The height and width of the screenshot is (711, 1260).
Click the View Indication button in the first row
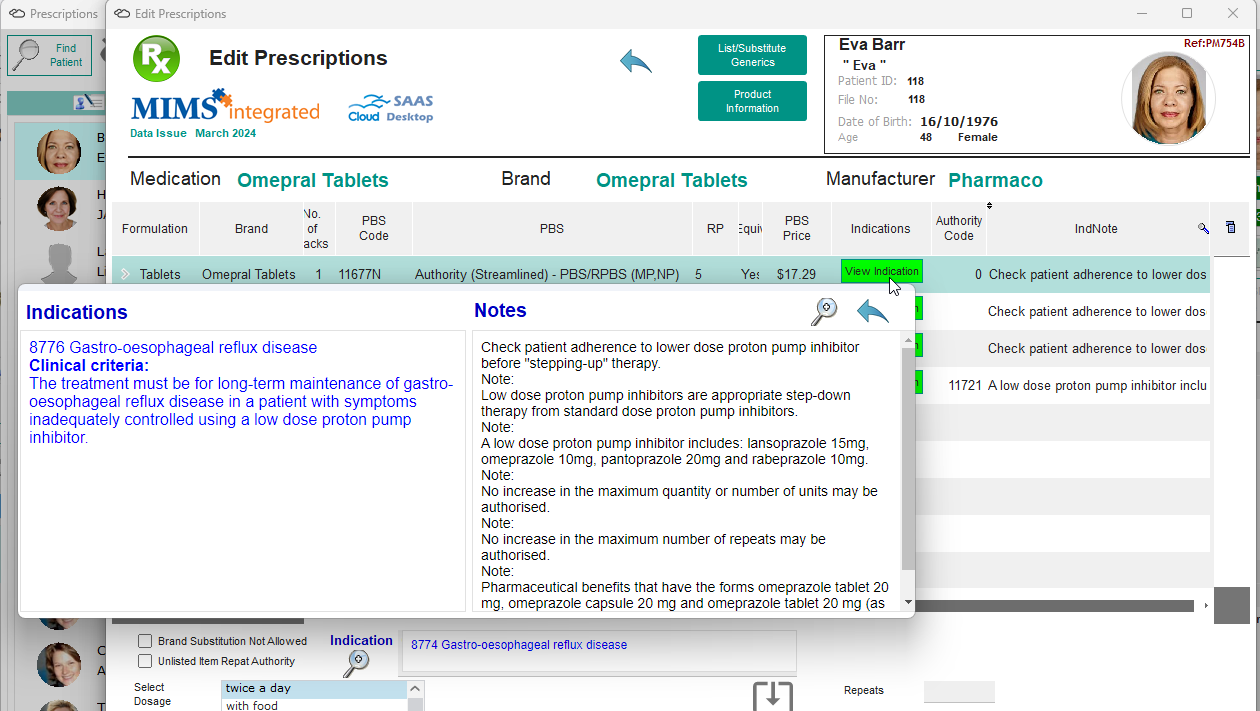click(x=881, y=272)
